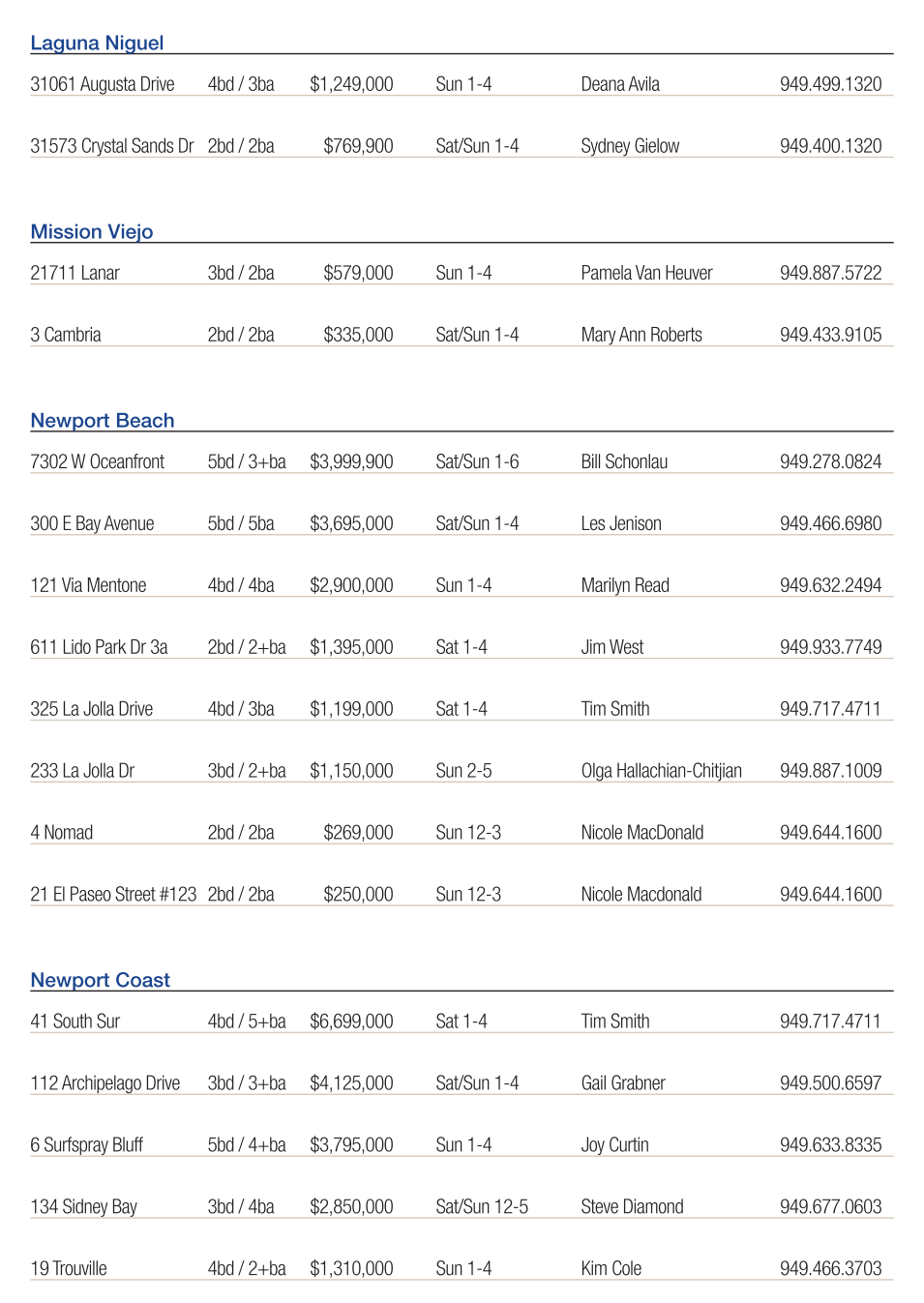This screenshot has width=924, height=1303.
Task: Click the 121 Via Mentone address
Action: (x=88, y=585)
